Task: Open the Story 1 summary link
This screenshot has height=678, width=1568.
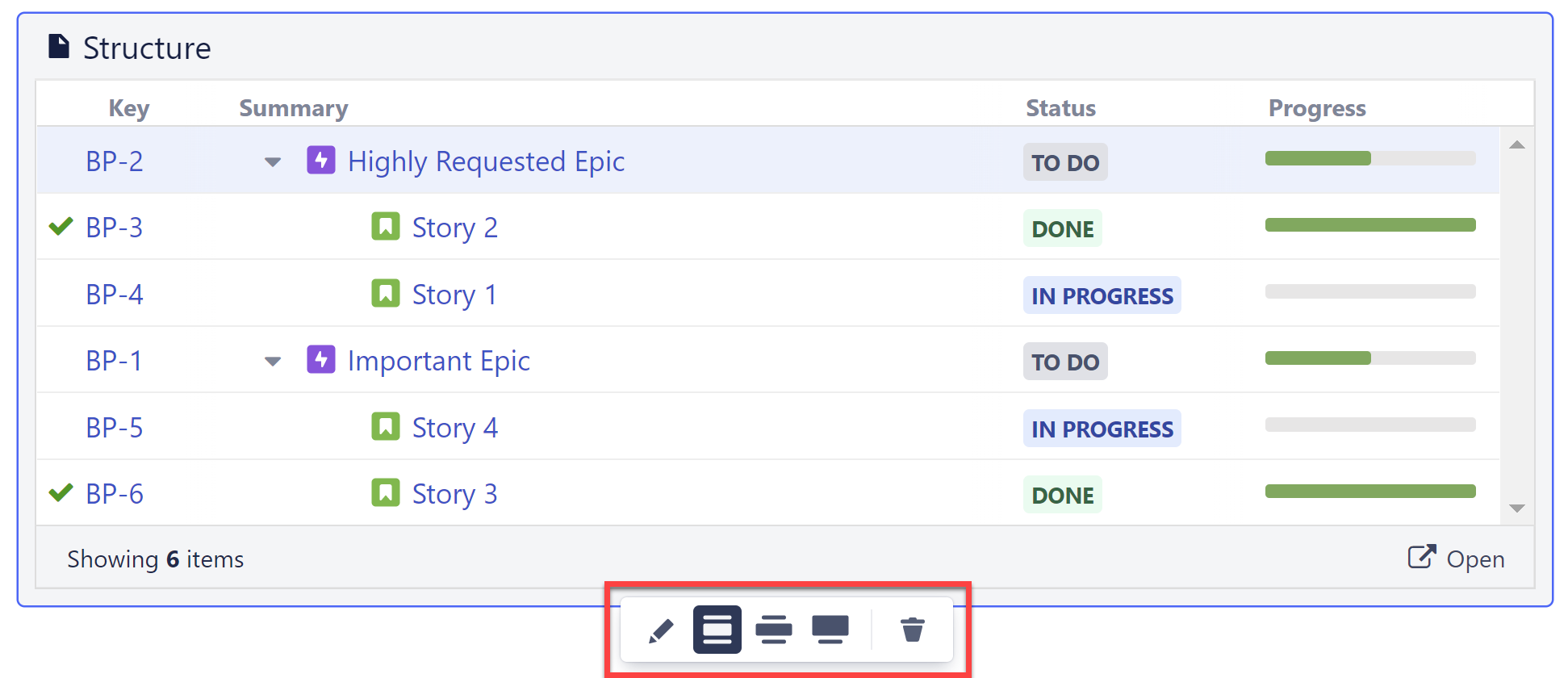Action: [x=454, y=295]
